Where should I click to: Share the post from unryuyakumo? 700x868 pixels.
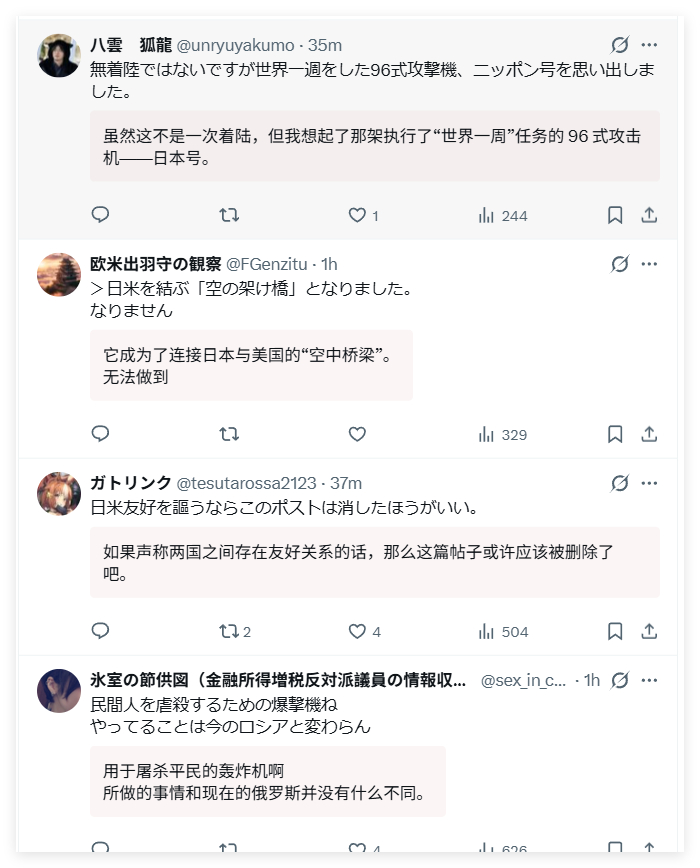coord(649,215)
